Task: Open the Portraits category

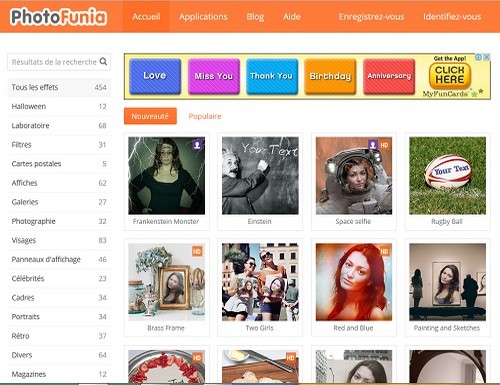Action: coord(59,317)
